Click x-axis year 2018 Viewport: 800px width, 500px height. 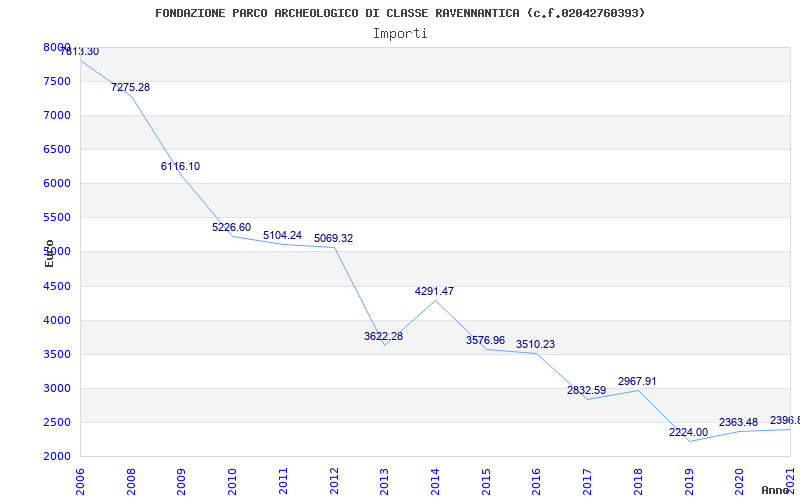click(x=638, y=482)
